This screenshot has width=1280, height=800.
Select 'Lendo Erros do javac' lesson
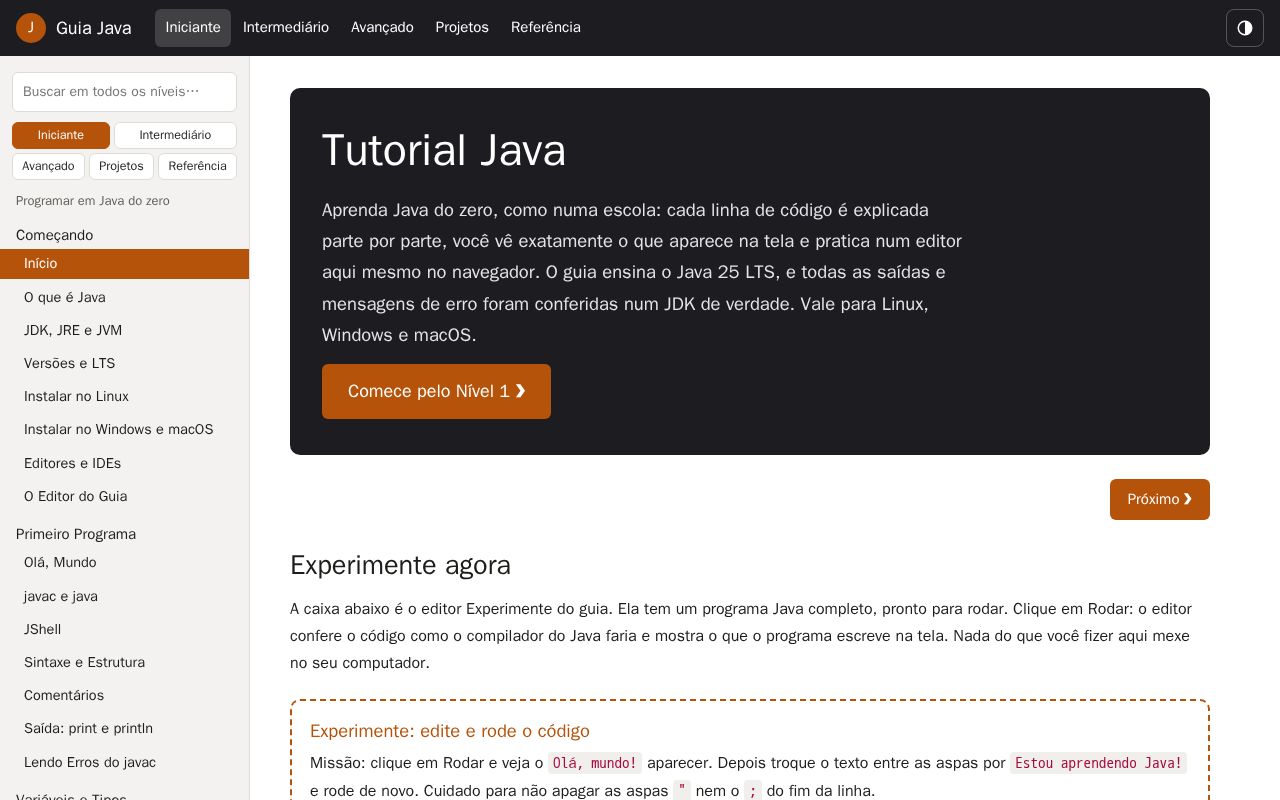[124, 762]
